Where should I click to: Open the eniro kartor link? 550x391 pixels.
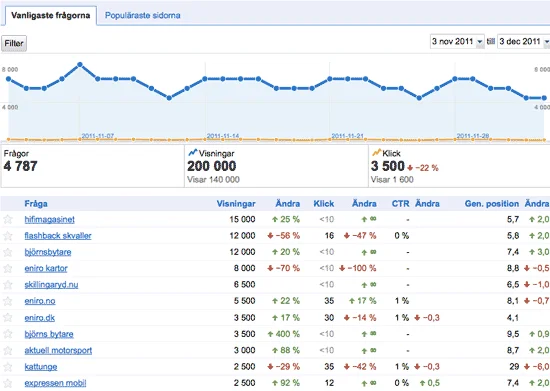(x=46, y=269)
